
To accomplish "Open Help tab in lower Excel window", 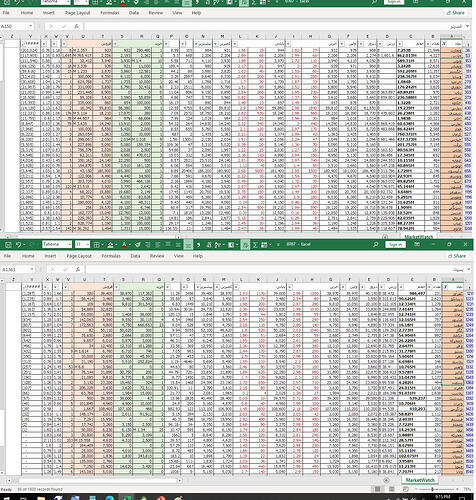I will click(x=198, y=256).
